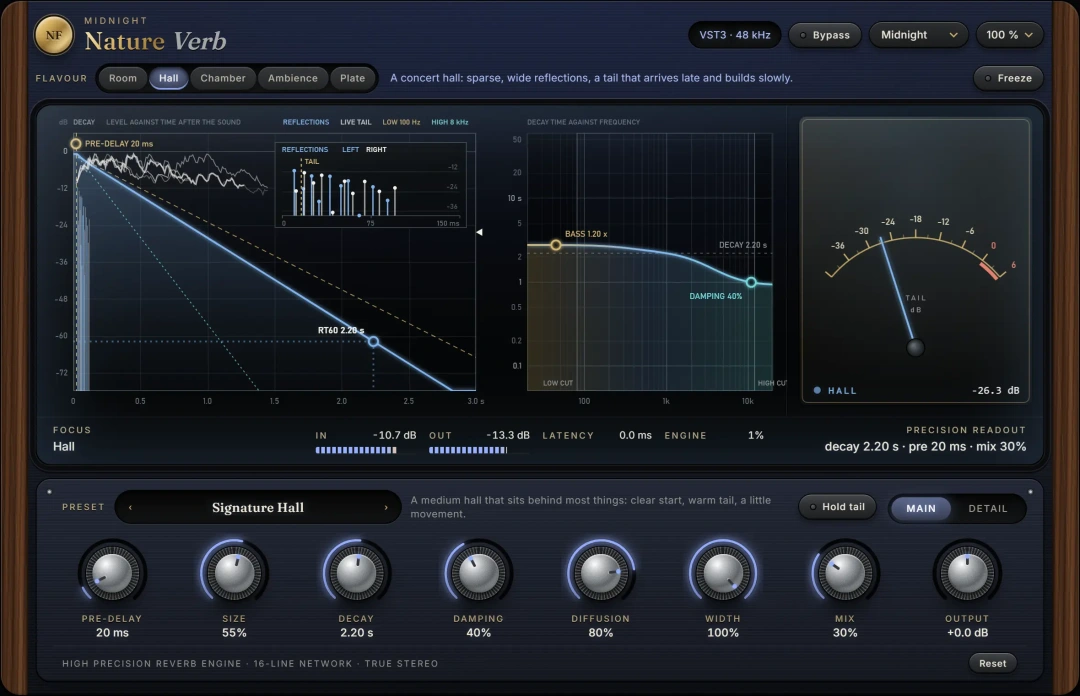Enable the Freeze toggle
The width and height of the screenshot is (1080, 696).
pyautogui.click(x=1008, y=78)
